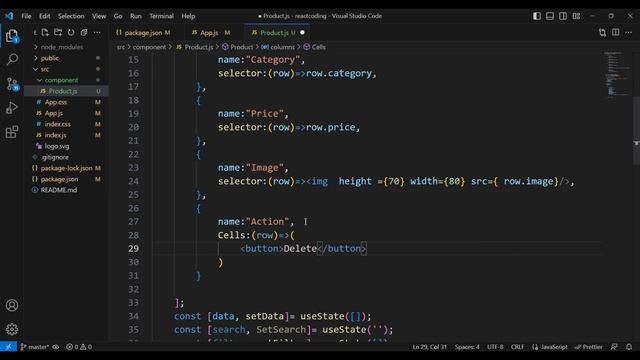
Task: Open the Source Control view
Action: click(x=12, y=84)
